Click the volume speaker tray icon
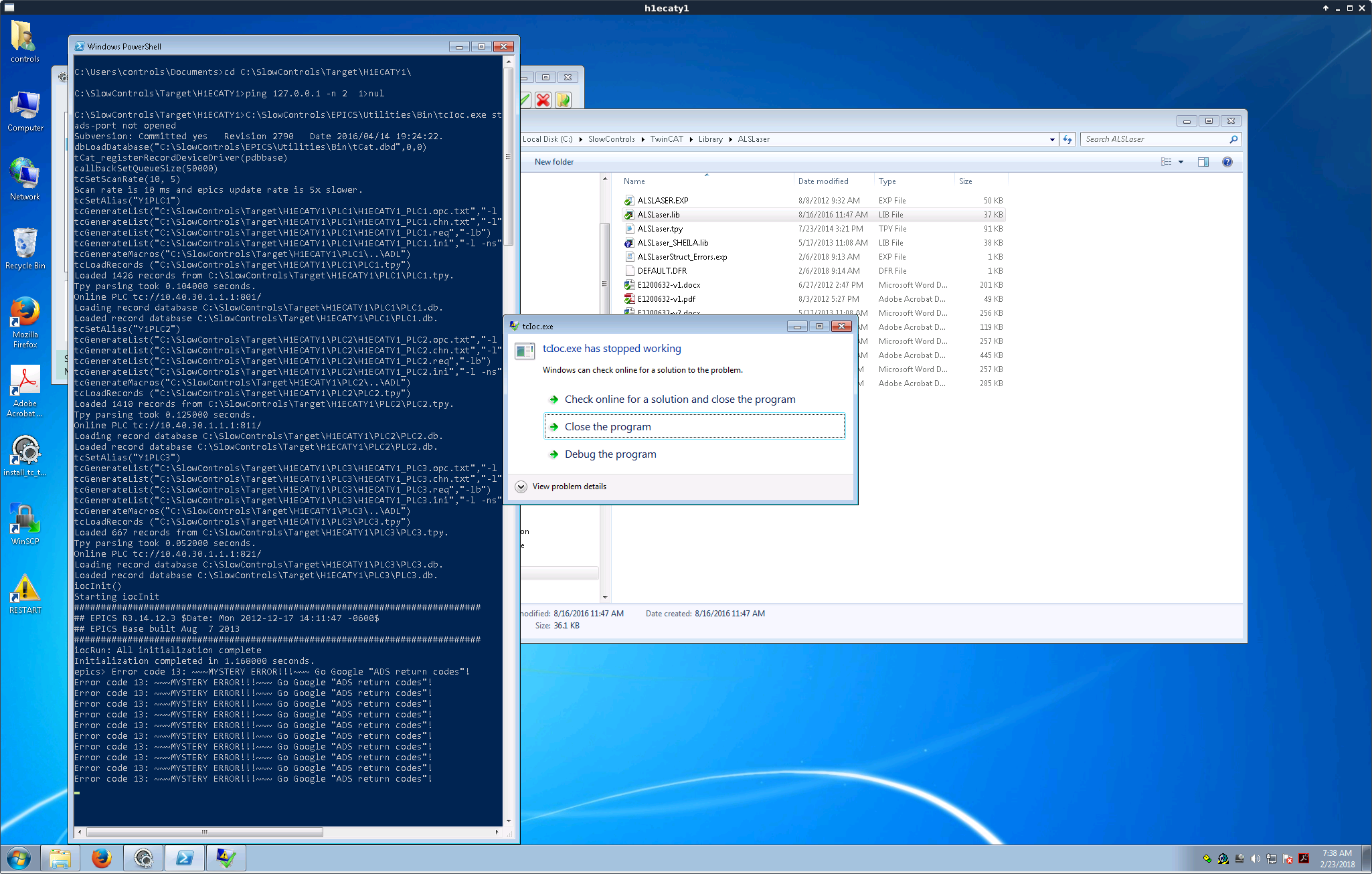 [x=1256, y=859]
